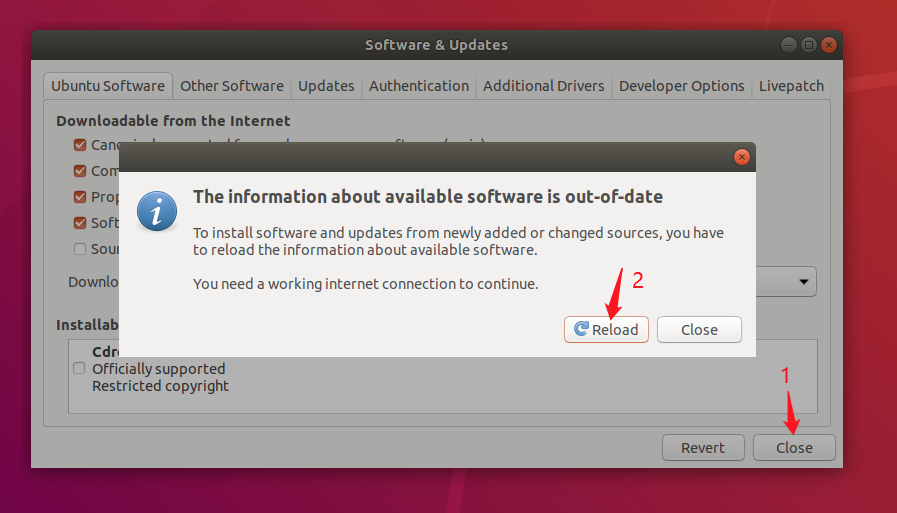The width and height of the screenshot is (897, 513).
Task: Close the Software & Updates window with the orange X
Action: click(828, 45)
